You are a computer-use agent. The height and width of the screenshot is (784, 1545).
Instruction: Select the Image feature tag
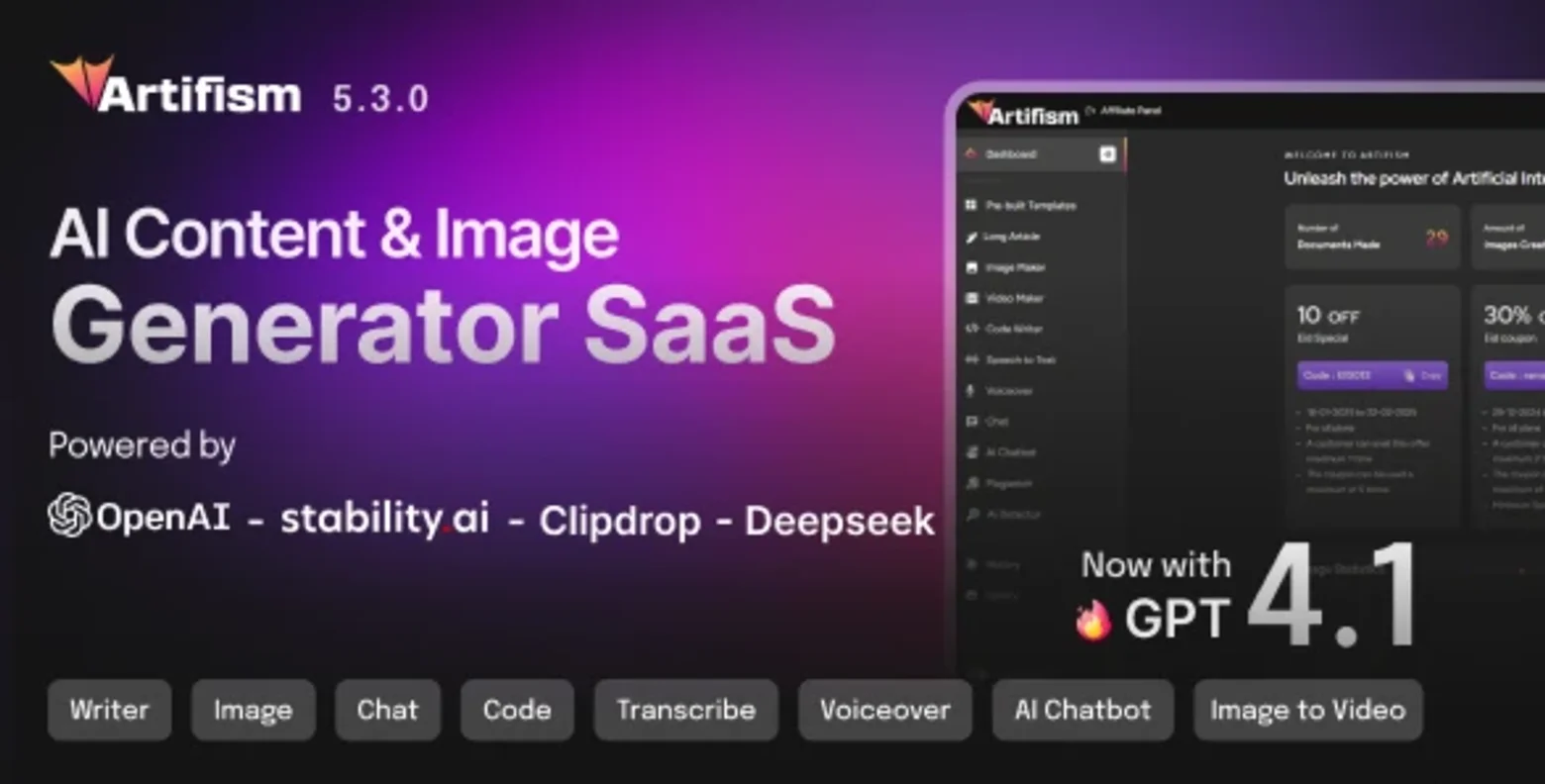click(254, 710)
